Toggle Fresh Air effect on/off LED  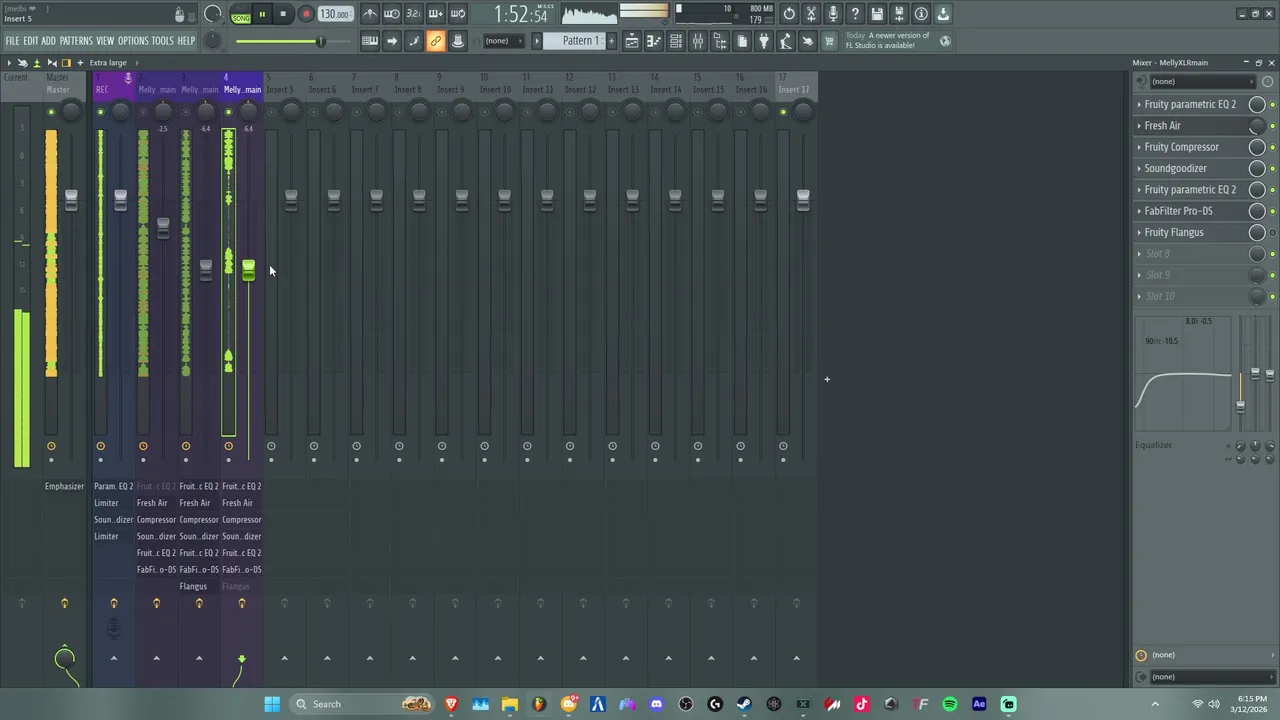[1272, 126]
